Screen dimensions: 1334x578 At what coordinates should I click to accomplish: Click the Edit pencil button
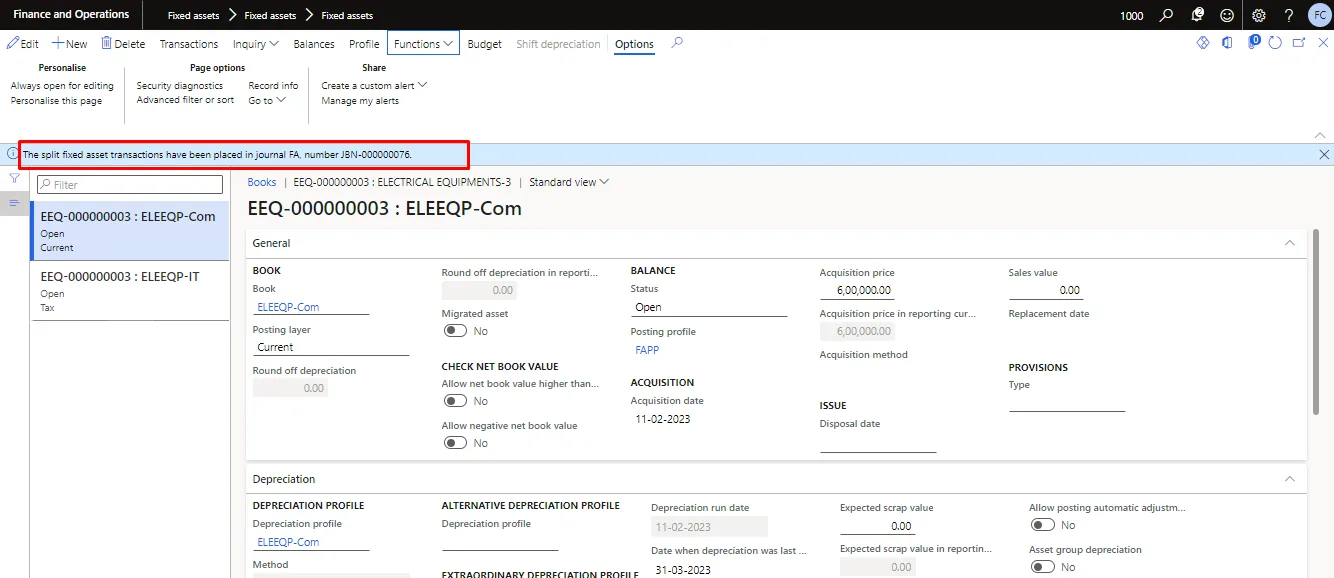pos(23,44)
